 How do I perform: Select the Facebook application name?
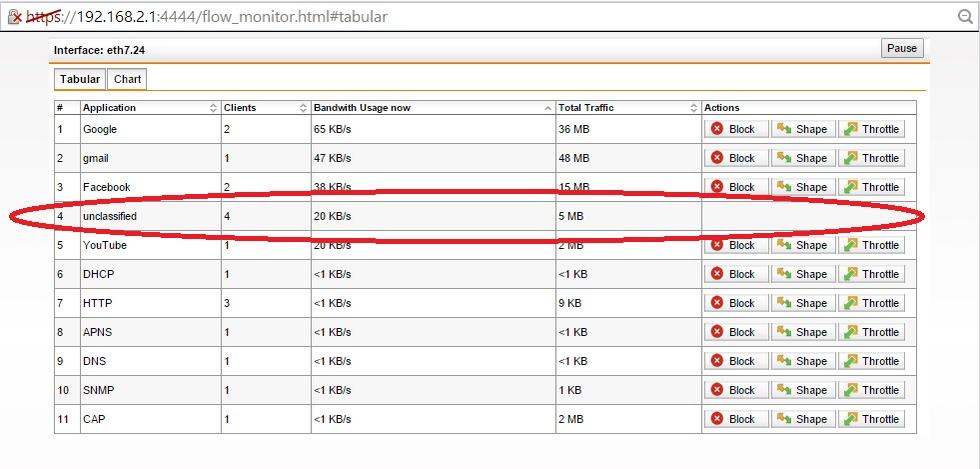[107, 187]
